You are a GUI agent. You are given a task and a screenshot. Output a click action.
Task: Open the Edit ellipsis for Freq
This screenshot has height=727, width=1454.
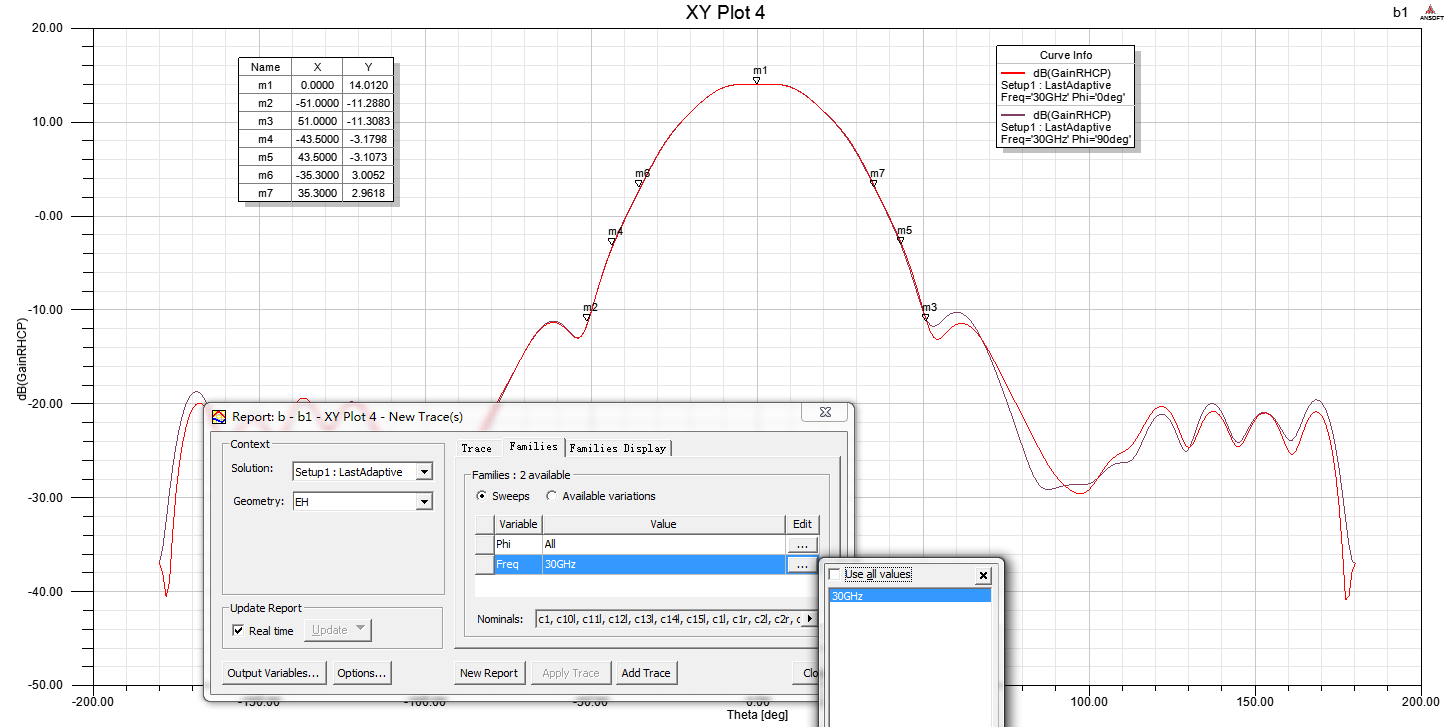(x=801, y=565)
